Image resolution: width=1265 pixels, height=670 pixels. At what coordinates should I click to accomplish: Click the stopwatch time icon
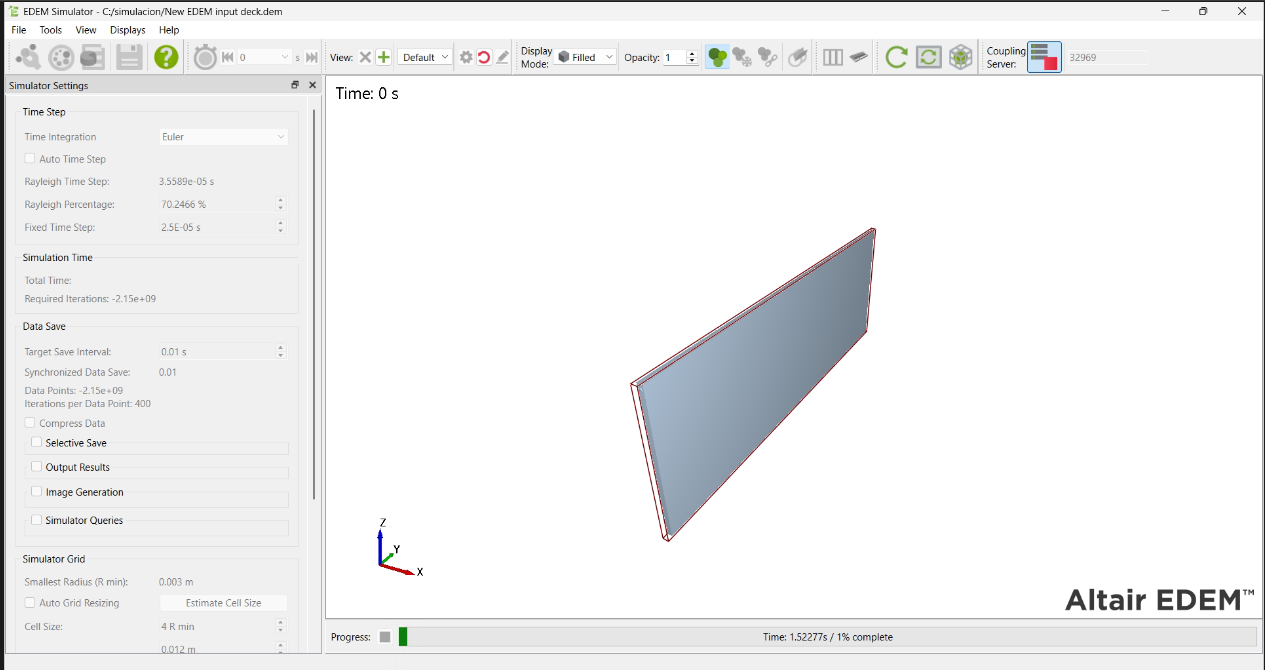[205, 57]
